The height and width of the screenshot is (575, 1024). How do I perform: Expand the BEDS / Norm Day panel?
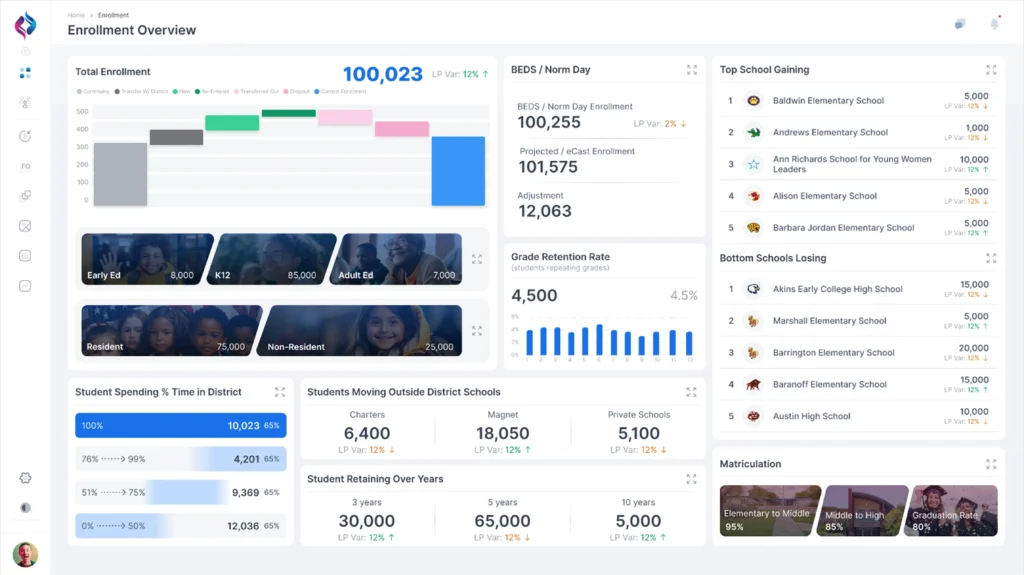click(691, 70)
